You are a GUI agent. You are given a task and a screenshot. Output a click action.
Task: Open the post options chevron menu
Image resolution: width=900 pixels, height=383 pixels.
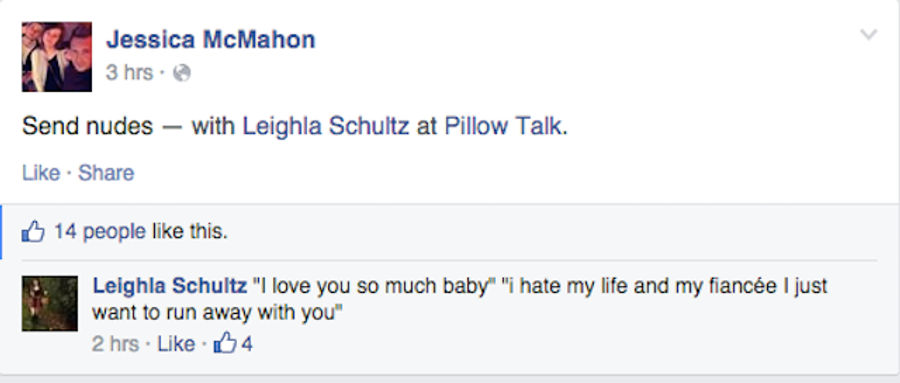pos(868,35)
